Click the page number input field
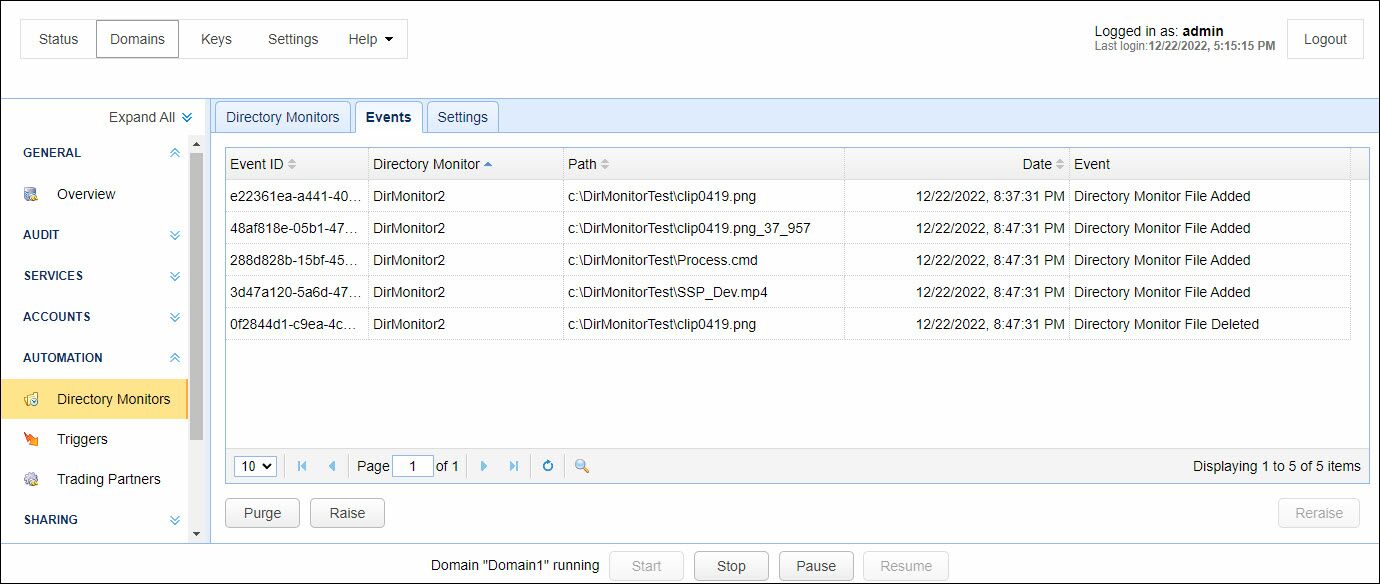This screenshot has height=584, width=1380. (x=413, y=466)
